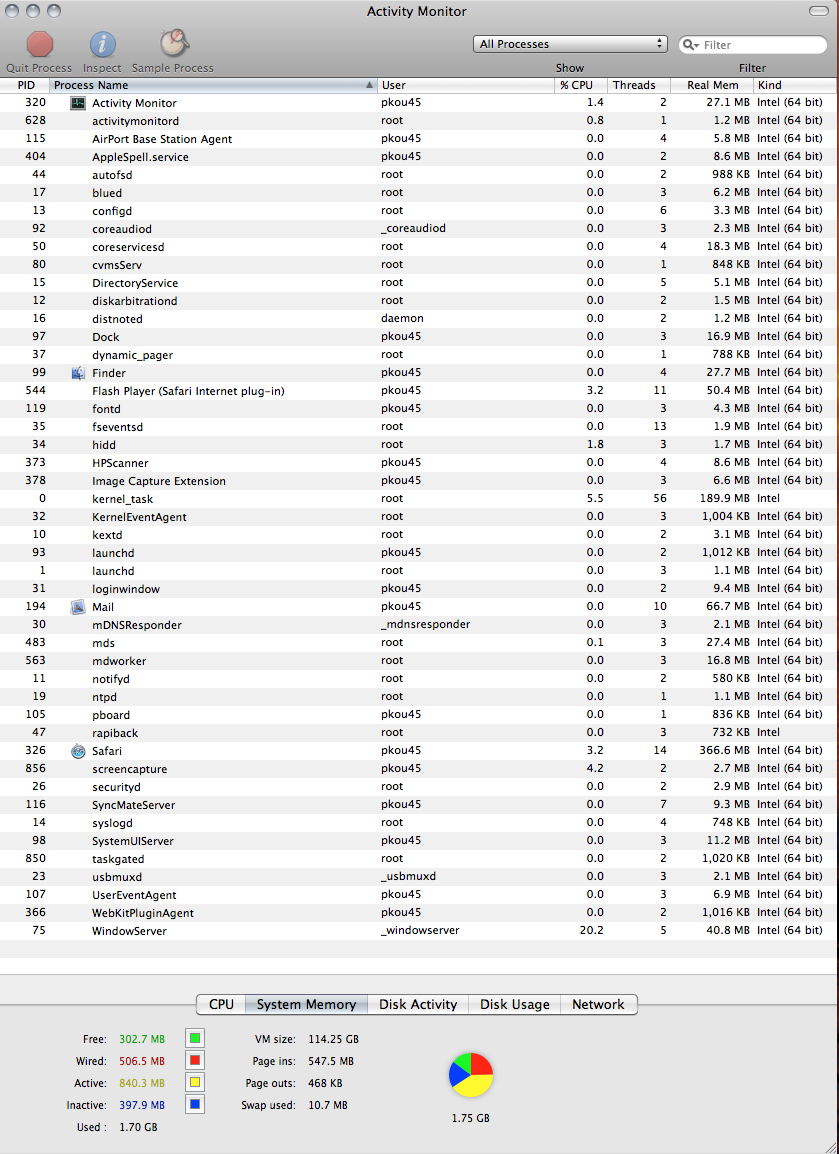Sort by the PID column header
This screenshot has width=839, height=1154.
click(24, 85)
